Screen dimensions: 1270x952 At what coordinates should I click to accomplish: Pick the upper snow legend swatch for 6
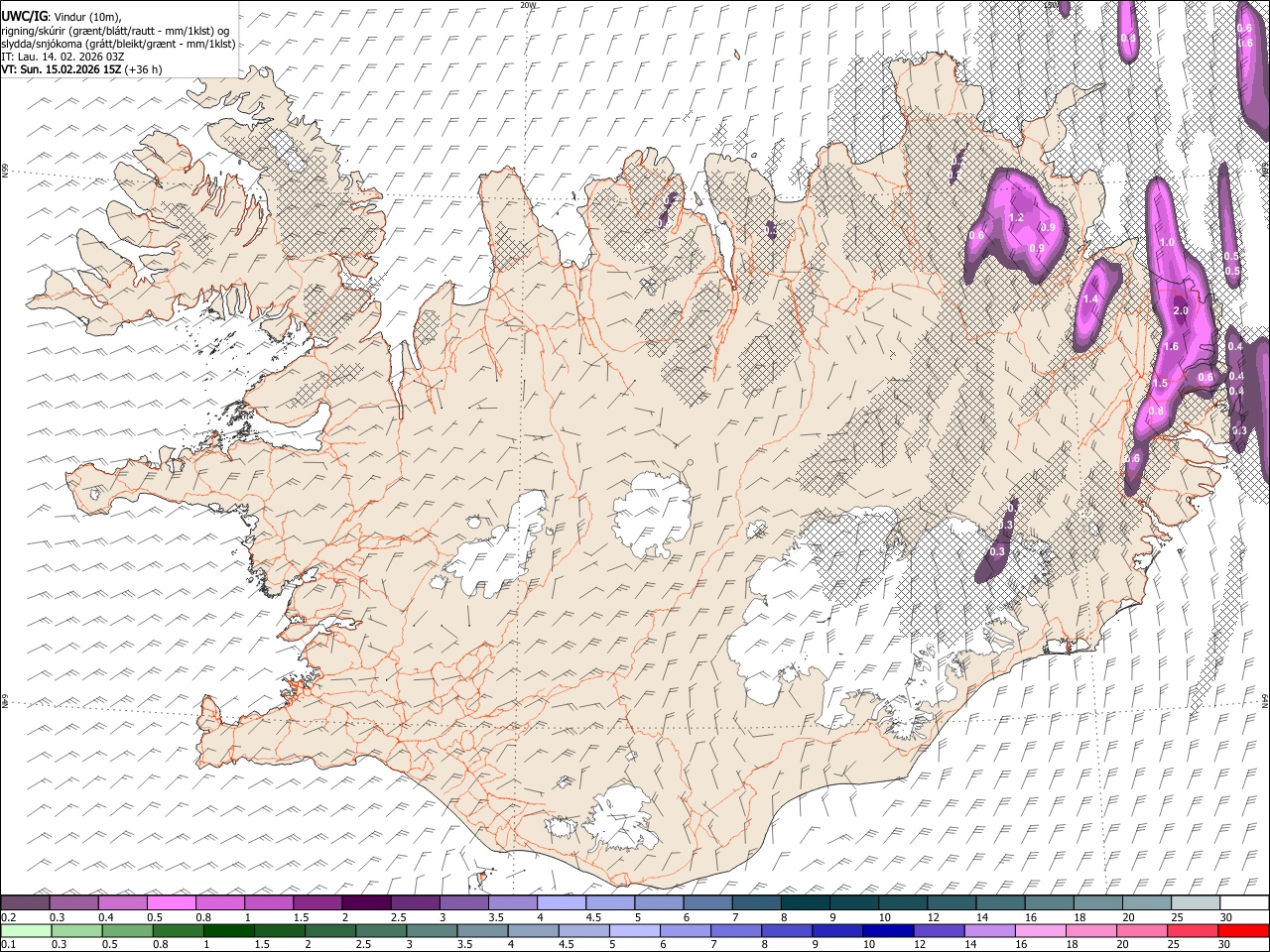coord(707,902)
